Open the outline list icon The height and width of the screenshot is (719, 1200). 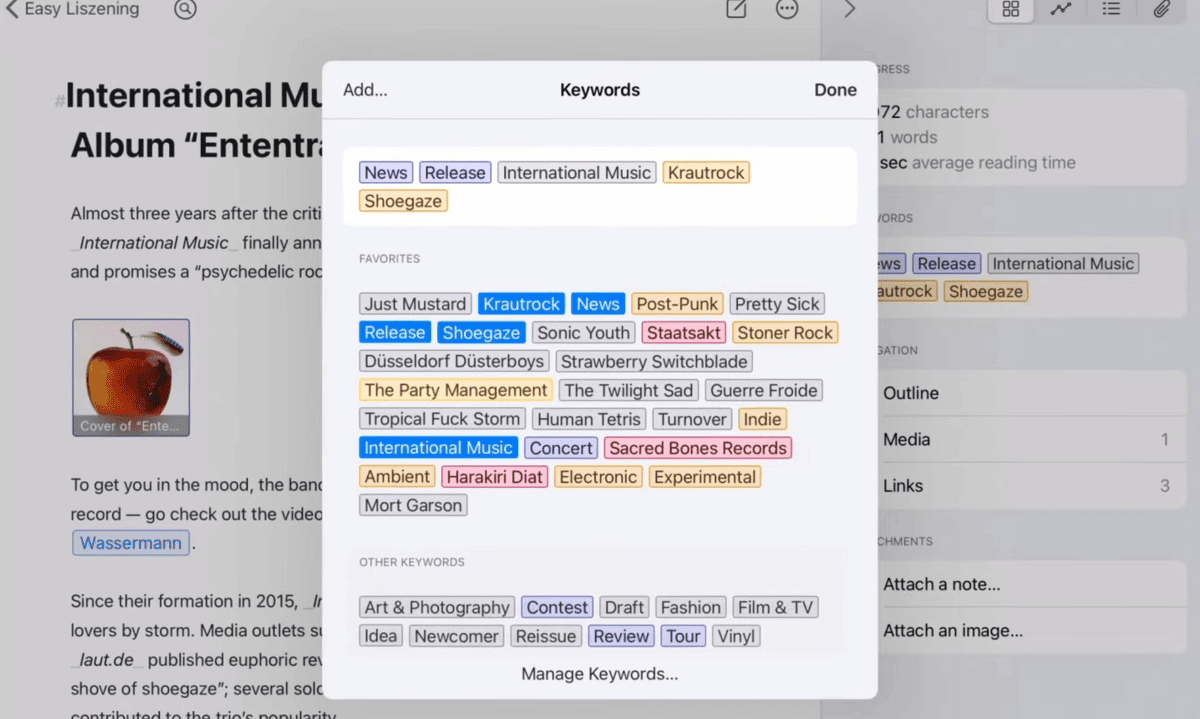(1111, 10)
